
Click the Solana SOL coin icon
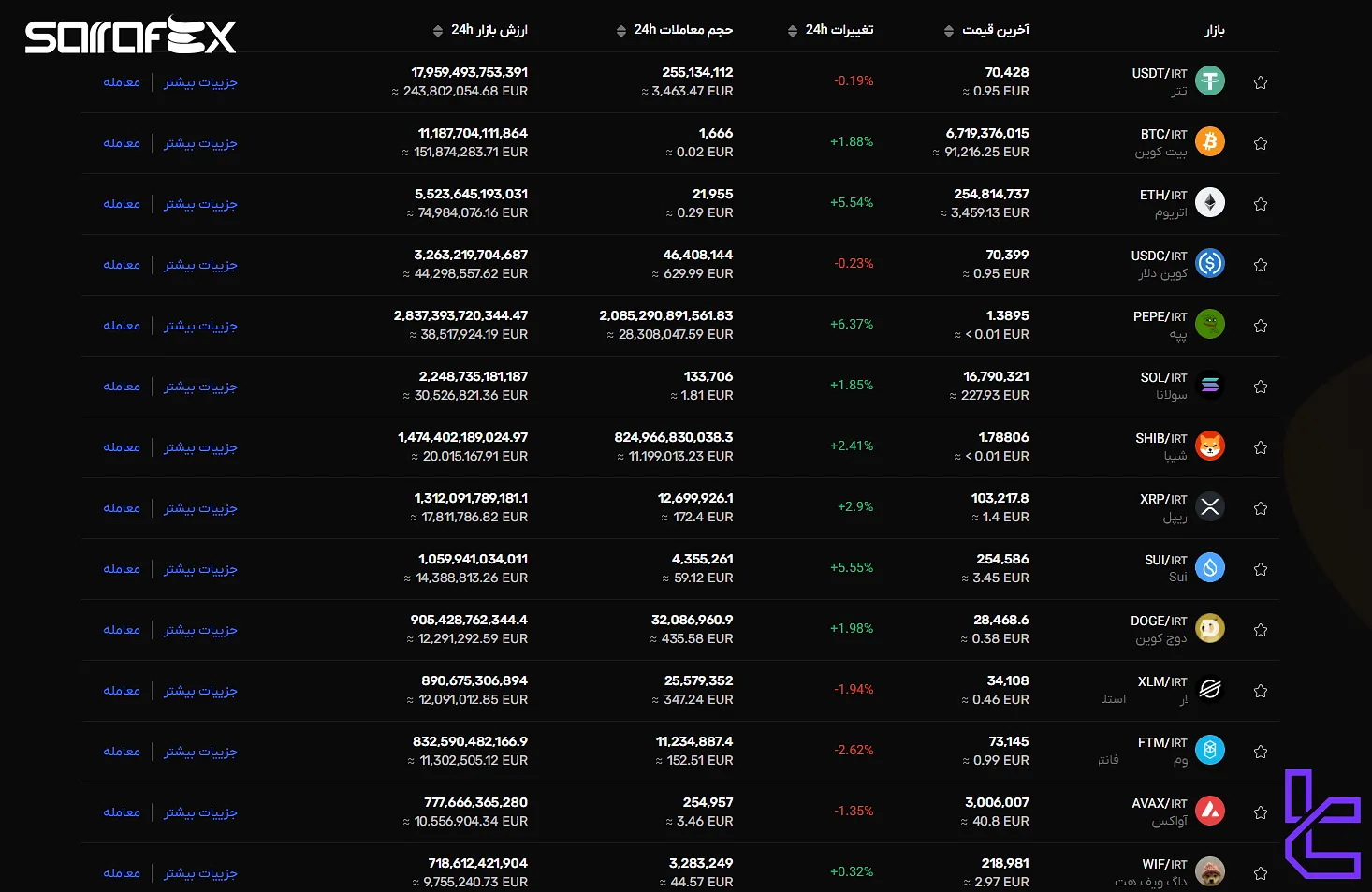pyautogui.click(x=1210, y=386)
